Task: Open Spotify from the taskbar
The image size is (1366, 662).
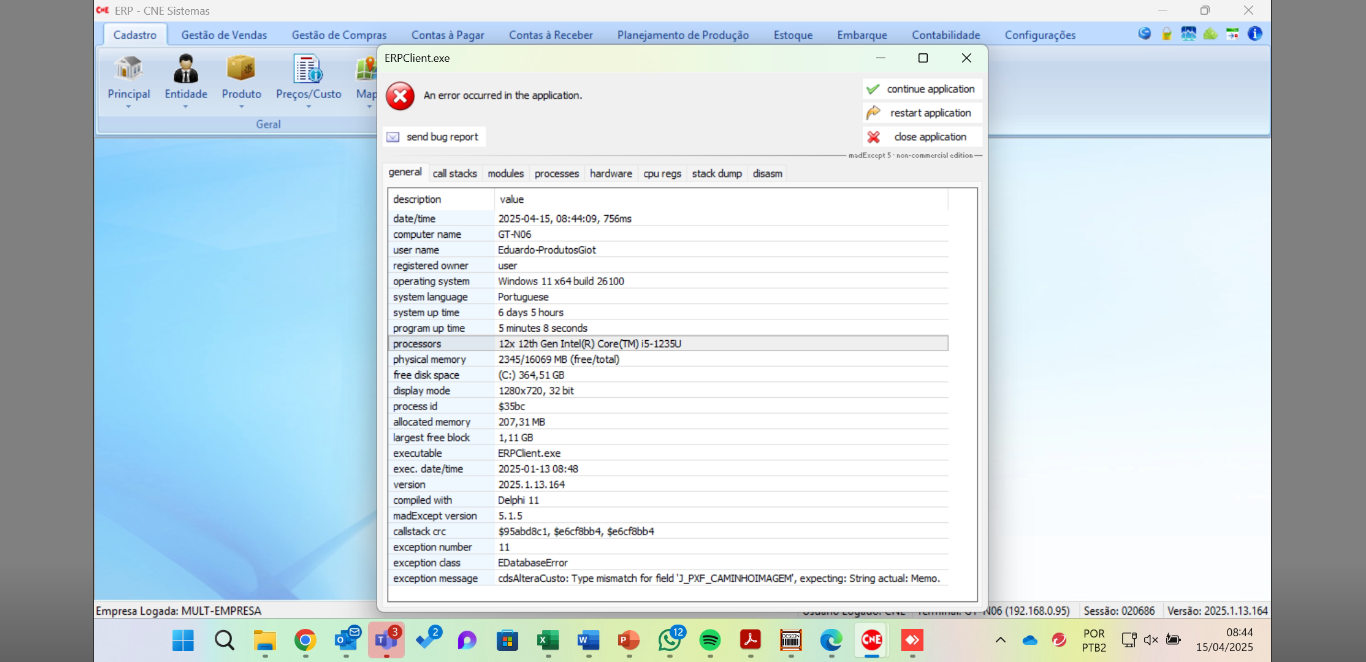Action: tap(710, 640)
